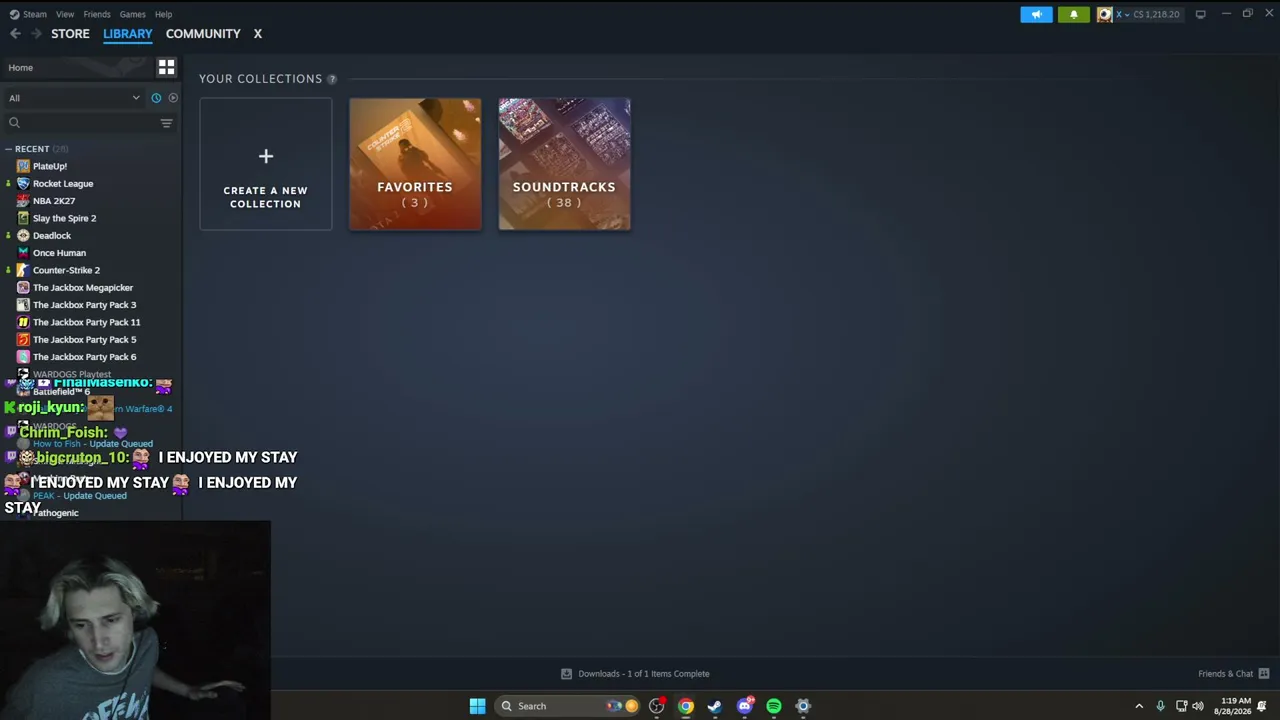Open the Windows Start menu

(477, 706)
